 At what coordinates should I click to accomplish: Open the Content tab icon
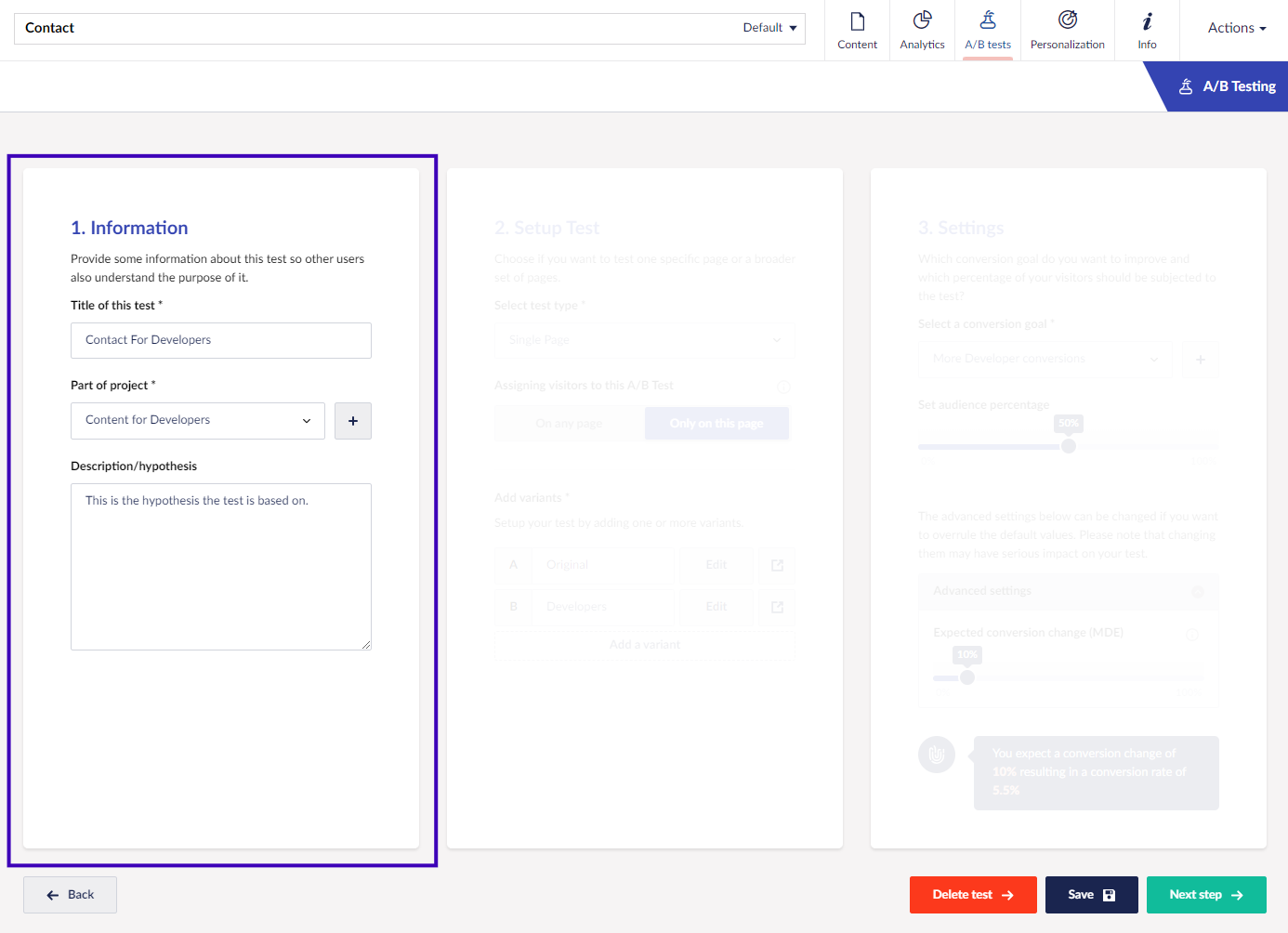point(857,21)
